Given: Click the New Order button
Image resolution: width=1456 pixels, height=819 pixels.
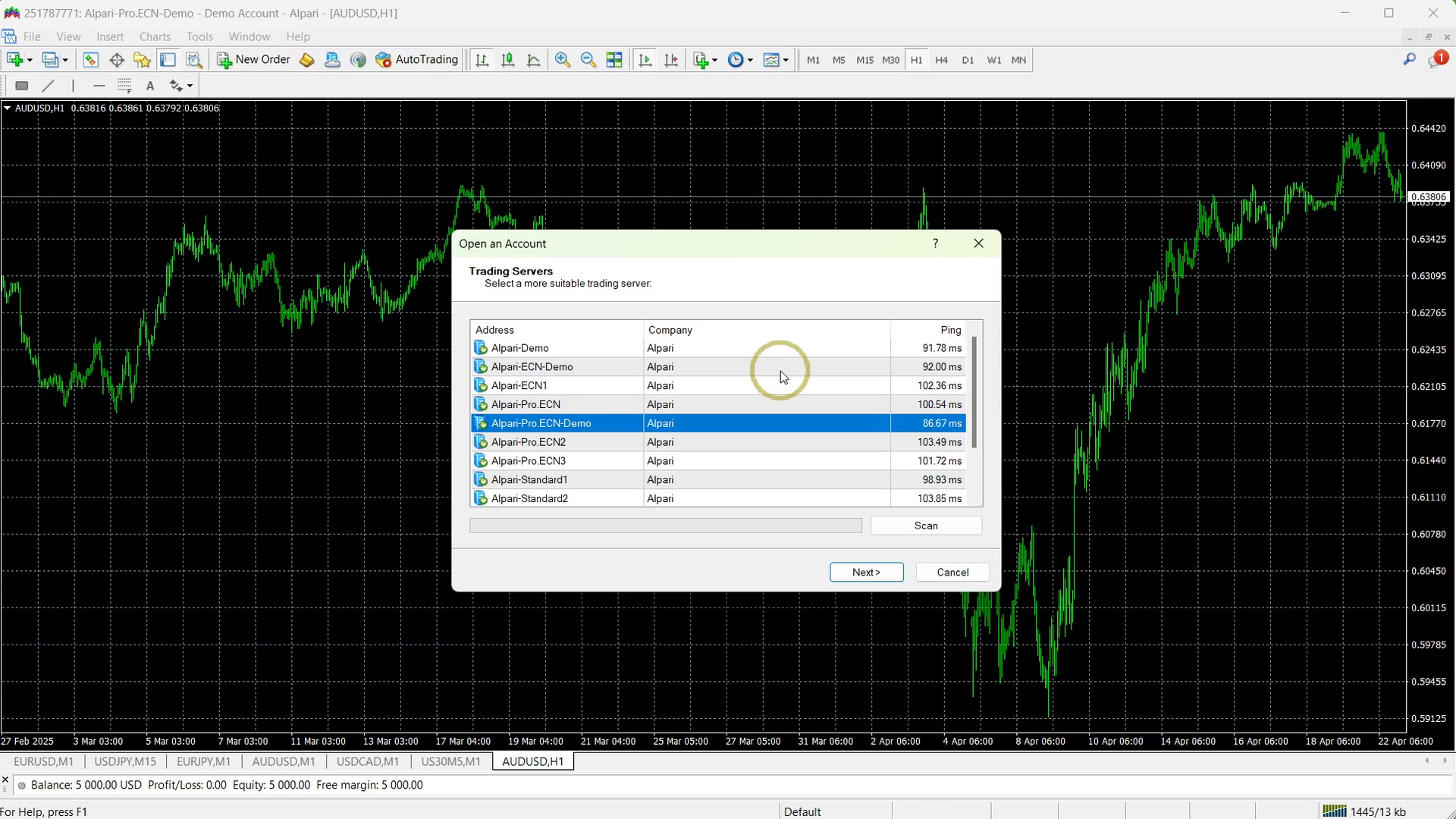Looking at the screenshot, I should click(254, 60).
